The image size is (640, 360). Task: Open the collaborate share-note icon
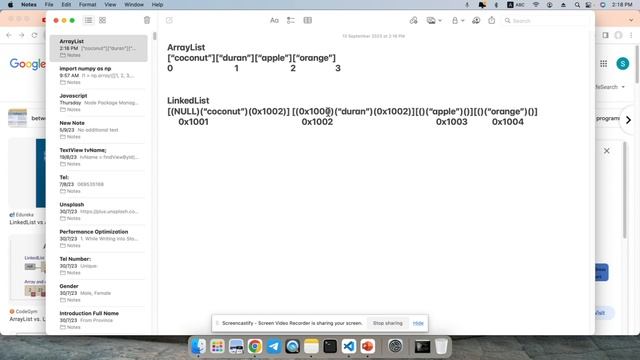[476, 20]
